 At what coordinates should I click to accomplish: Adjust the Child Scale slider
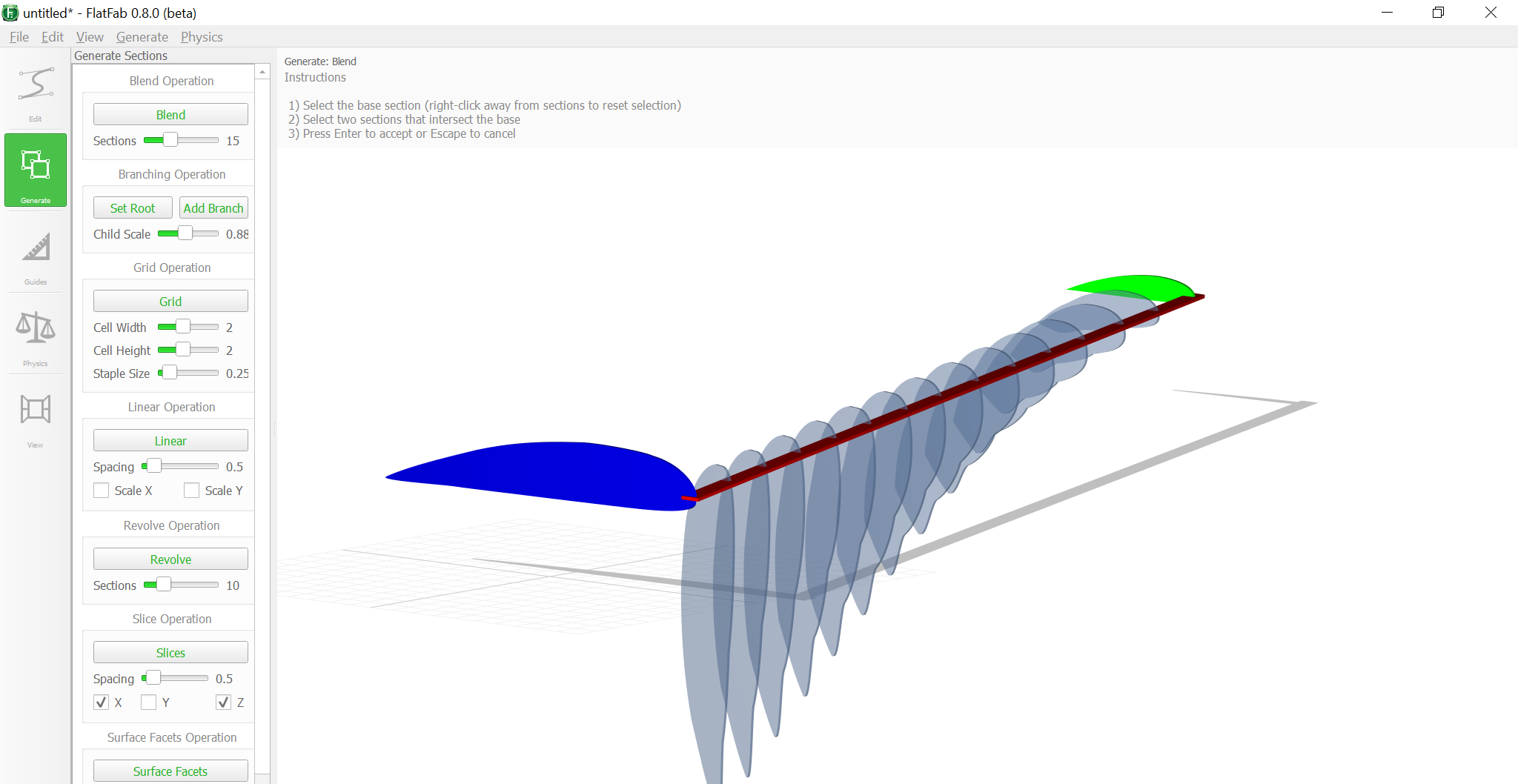point(185,233)
